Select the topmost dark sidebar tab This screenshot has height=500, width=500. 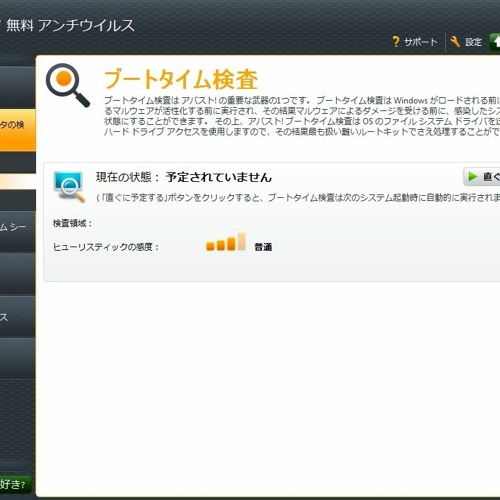(x=18, y=87)
